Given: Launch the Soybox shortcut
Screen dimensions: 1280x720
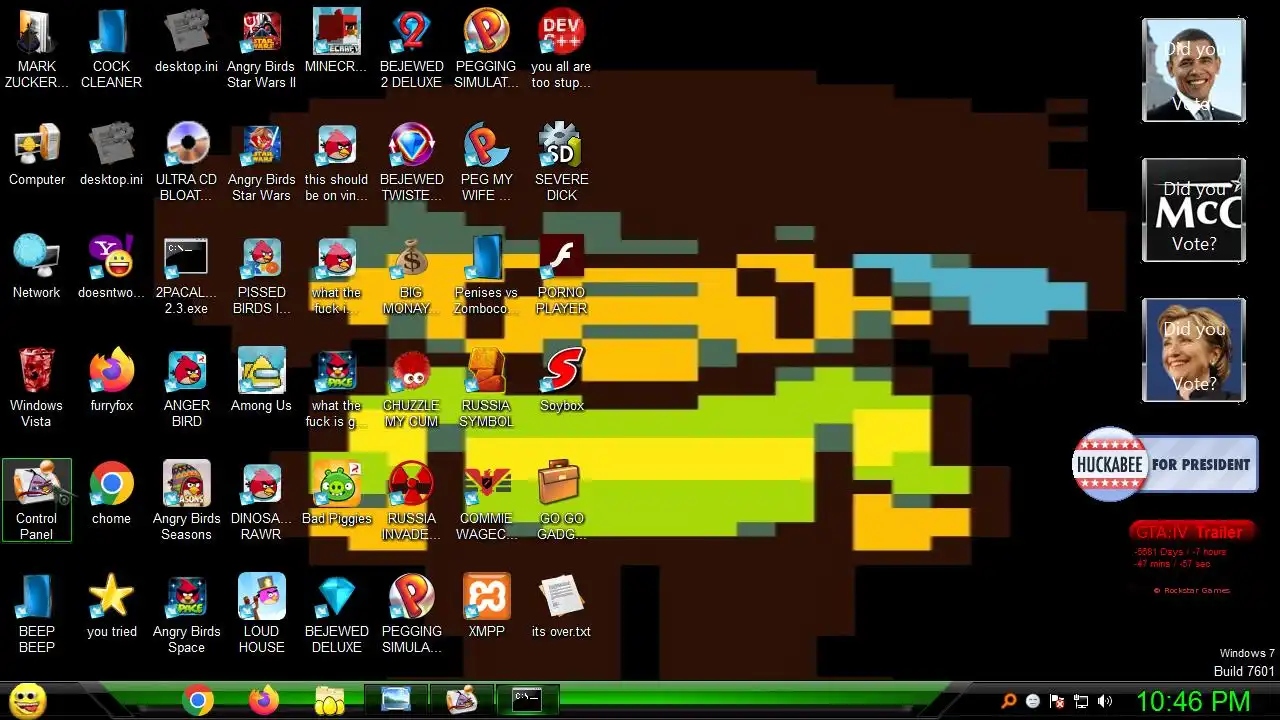Looking at the screenshot, I should pyautogui.click(x=561, y=381).
